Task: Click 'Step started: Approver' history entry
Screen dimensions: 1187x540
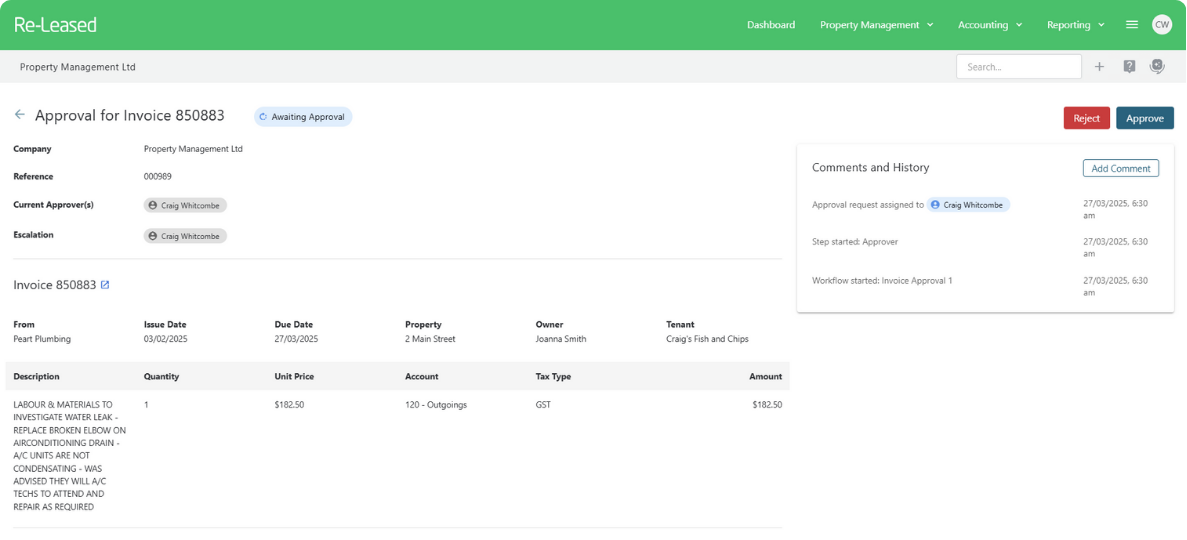Action: 855,242
